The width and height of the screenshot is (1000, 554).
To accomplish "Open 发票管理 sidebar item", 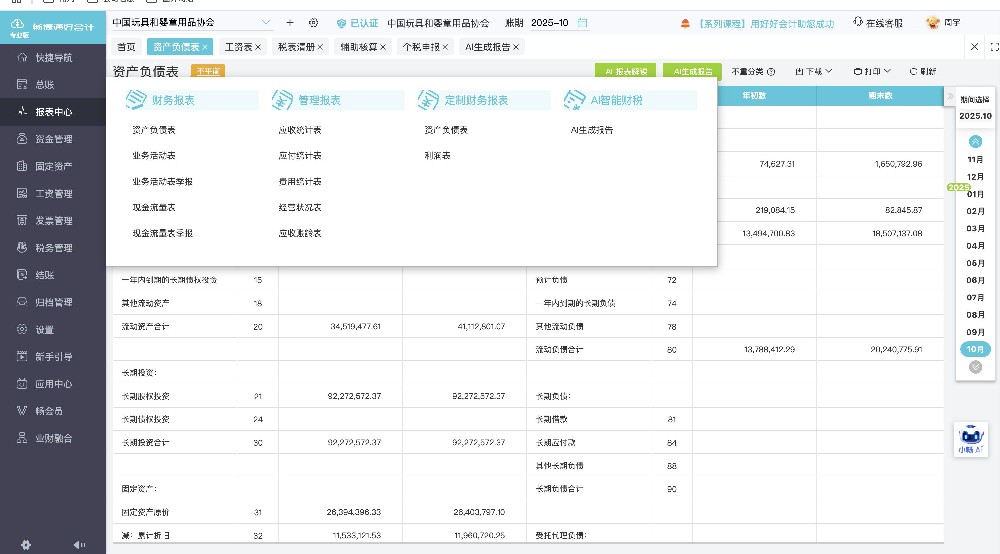I will tap(53, 220).
